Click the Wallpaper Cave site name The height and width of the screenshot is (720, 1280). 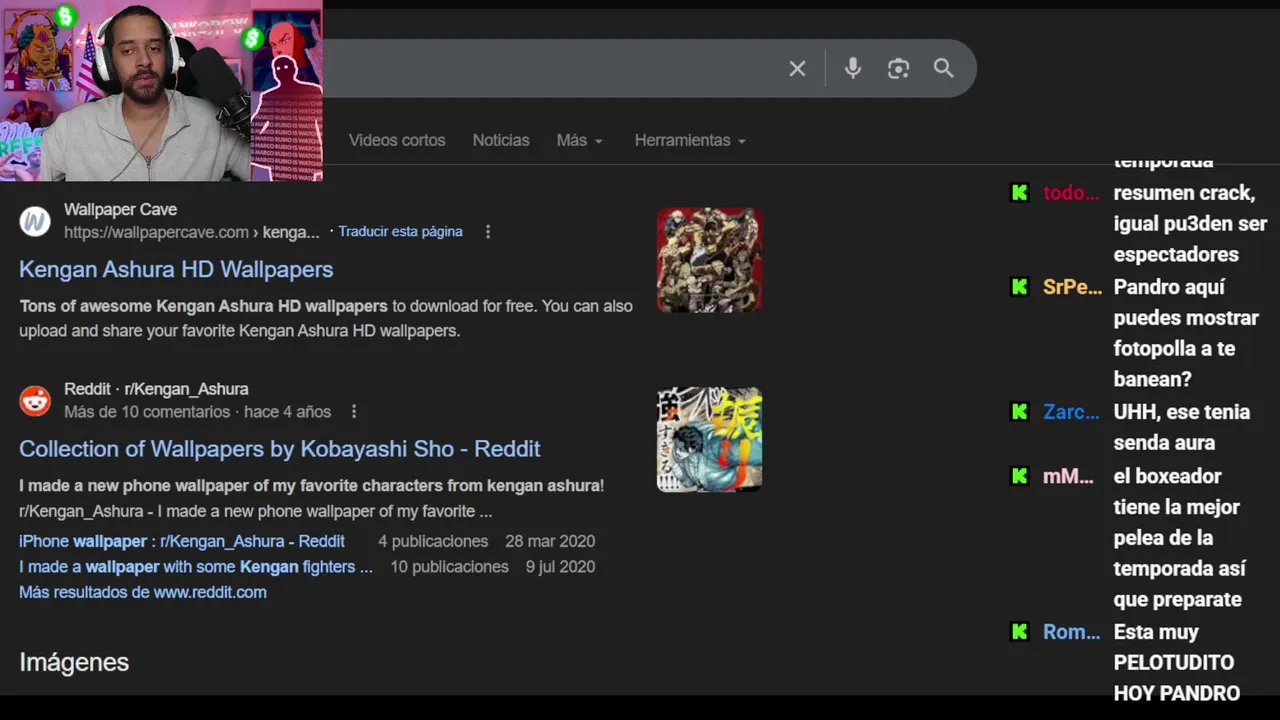point(120,209)
